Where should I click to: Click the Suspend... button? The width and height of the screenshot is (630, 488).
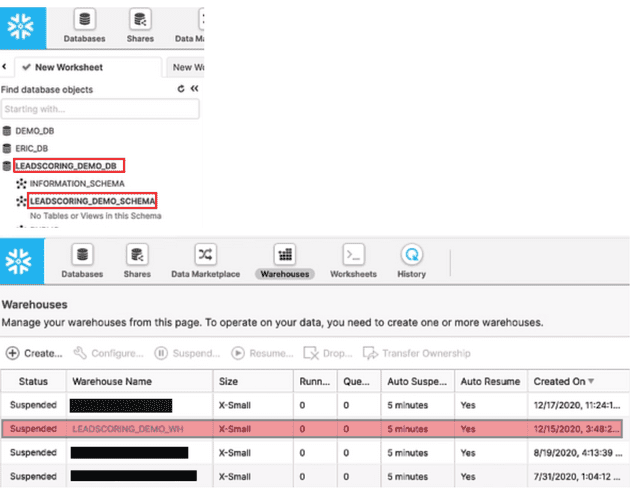pos(188,353)
